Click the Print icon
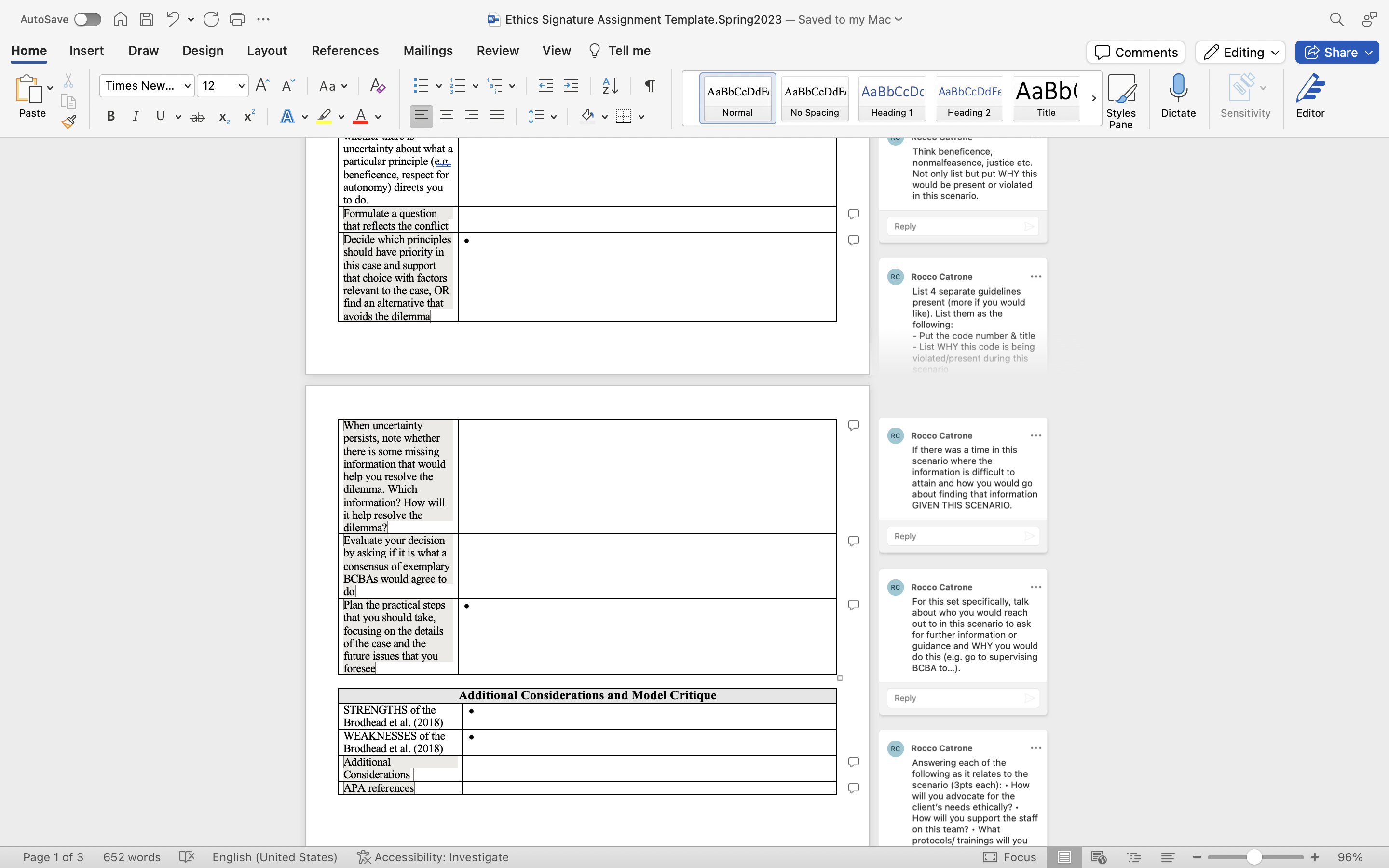Viewport: 1389px width, 868px height. tap(237, 19)
